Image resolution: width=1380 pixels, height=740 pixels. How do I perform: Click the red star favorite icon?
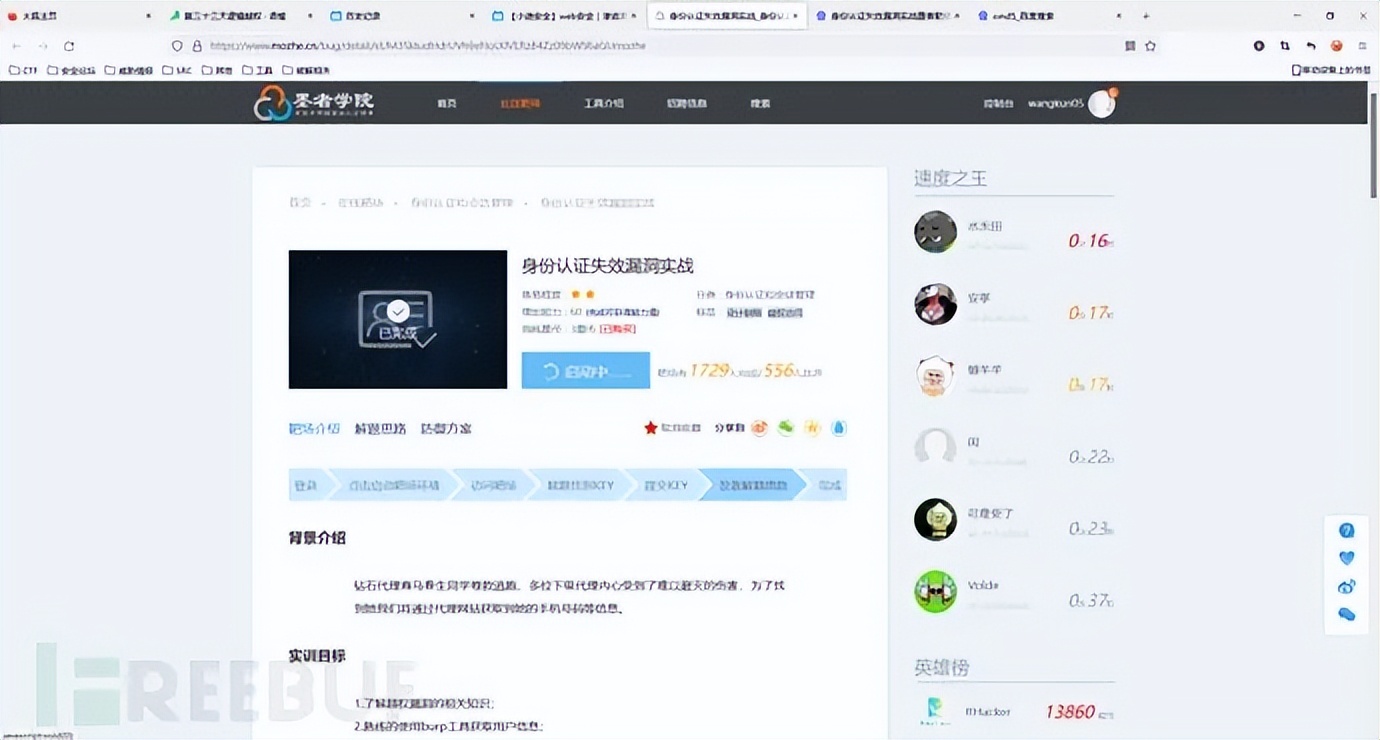651,428
